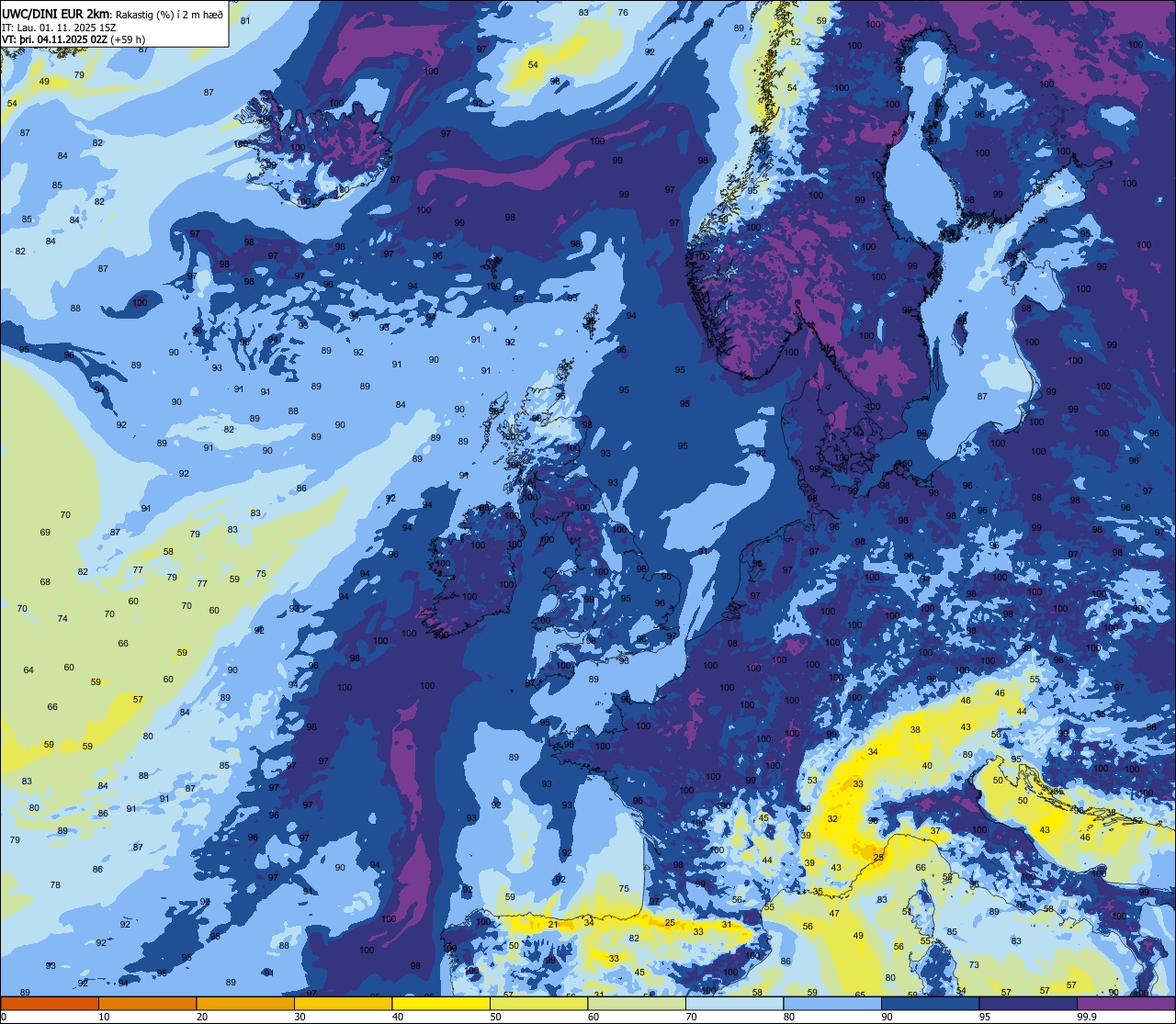The image size is (1176, 1024).
Task: Click the humidity value 47 on the map
Action: (x=834, y=913)
